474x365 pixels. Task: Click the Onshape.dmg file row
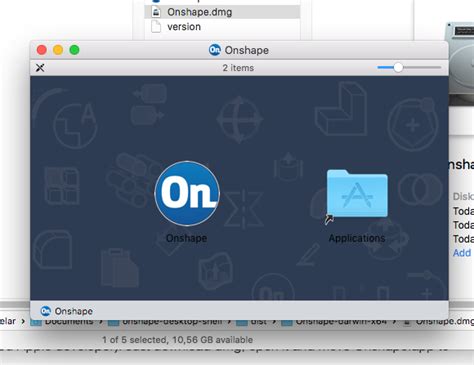(222, 12)
